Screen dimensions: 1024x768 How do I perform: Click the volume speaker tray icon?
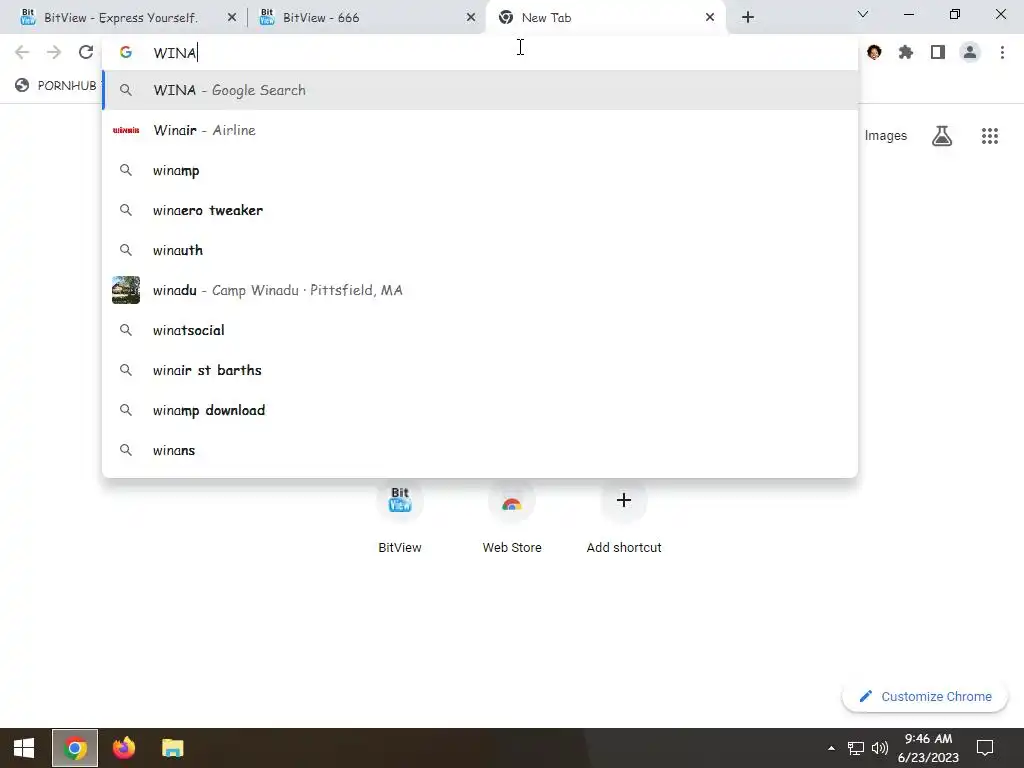[880, 748]
